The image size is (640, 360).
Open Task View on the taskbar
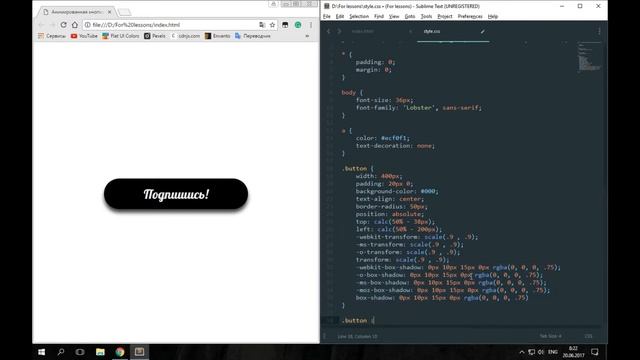pyautogui.click(x=80, y=352)
